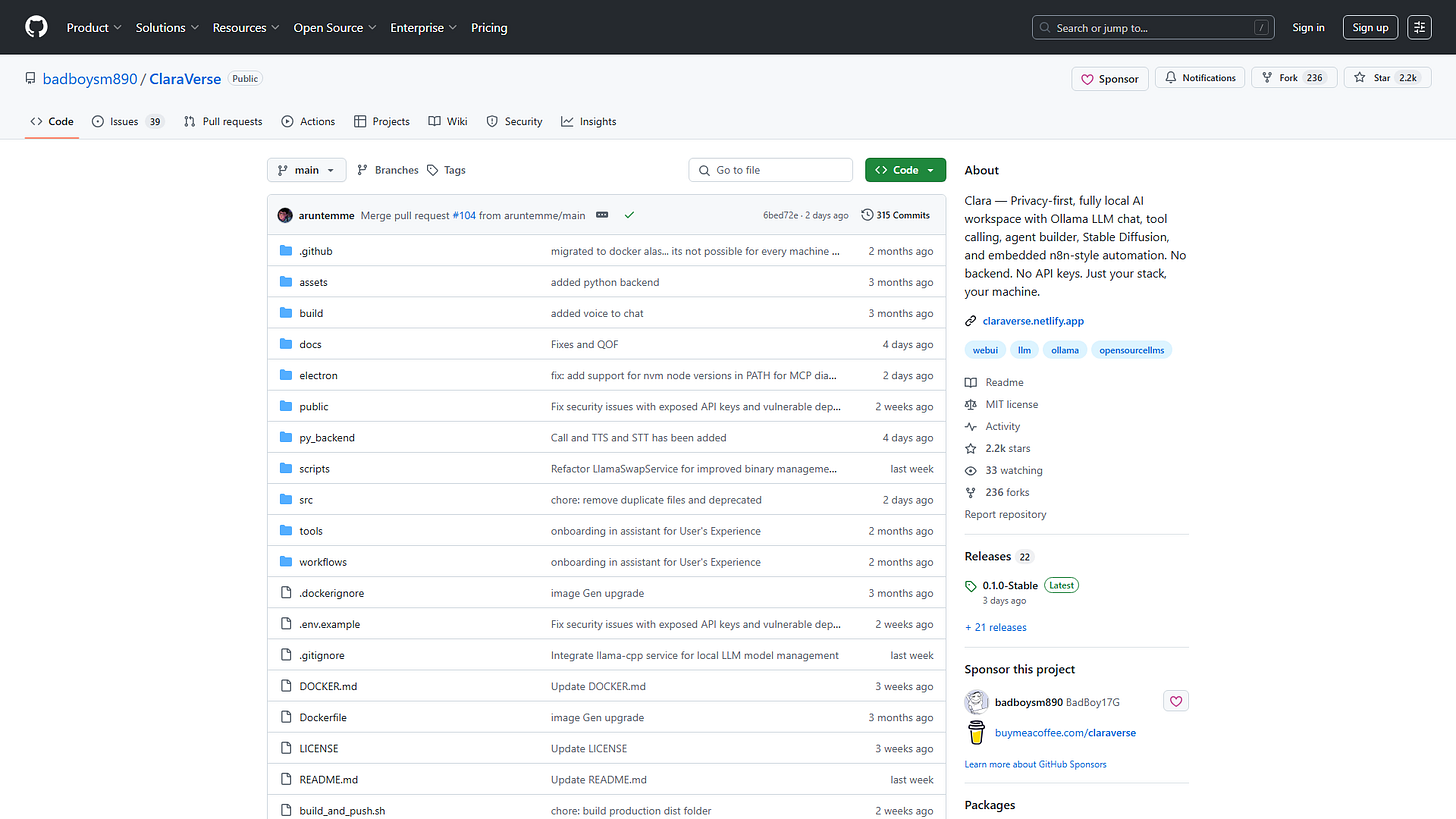The width and height of the screenshot is (1456, 819).
Task: Switch to the Security tab
Action: pyautogui.click(x=514, y=121)
